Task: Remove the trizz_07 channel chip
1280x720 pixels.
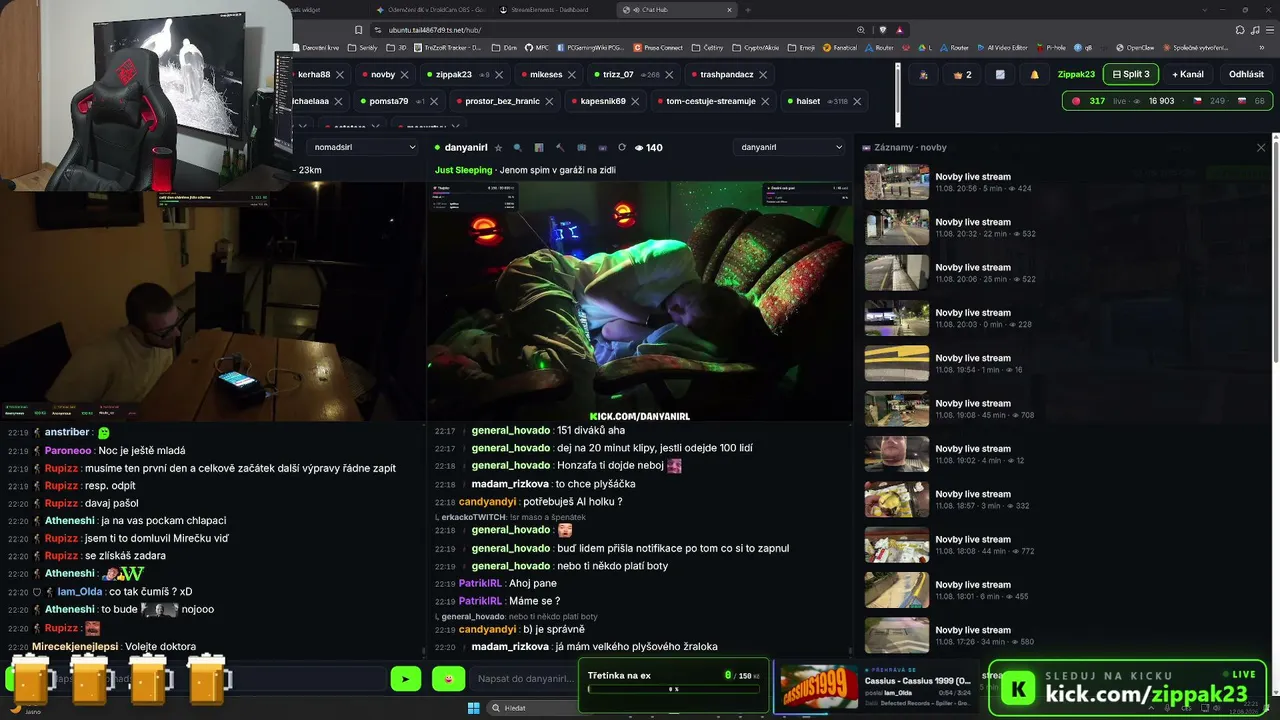Action: [x=669, y=74]
